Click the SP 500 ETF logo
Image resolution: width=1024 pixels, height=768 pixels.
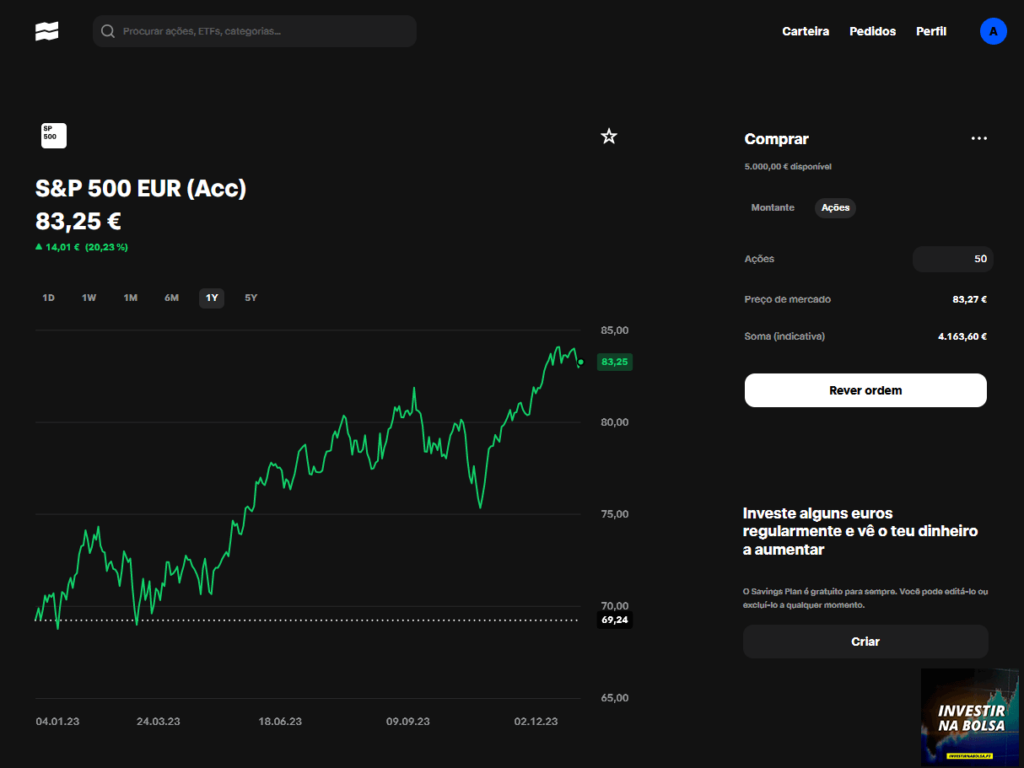pyautogui.click(x=54, y=136)
